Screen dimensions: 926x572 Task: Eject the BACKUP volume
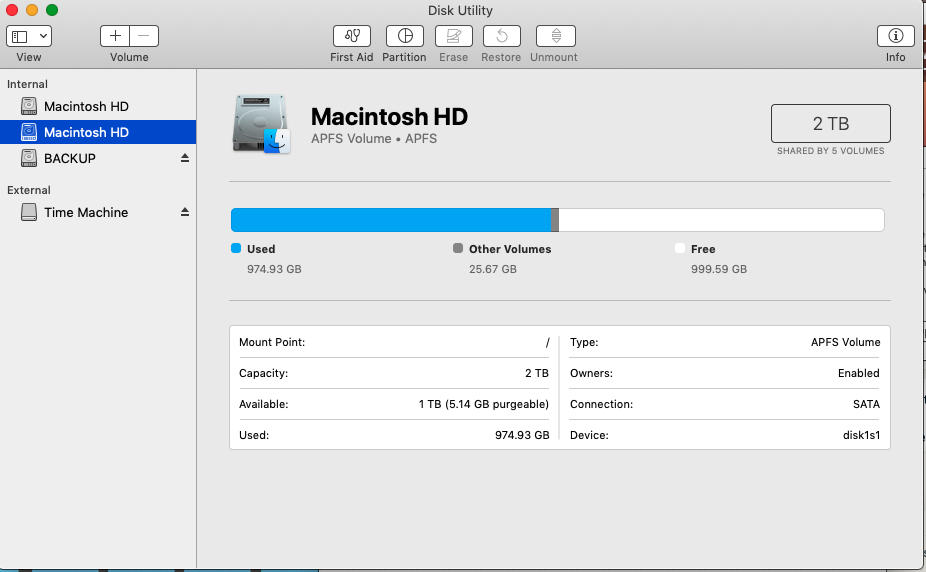(x=185, y=158)
